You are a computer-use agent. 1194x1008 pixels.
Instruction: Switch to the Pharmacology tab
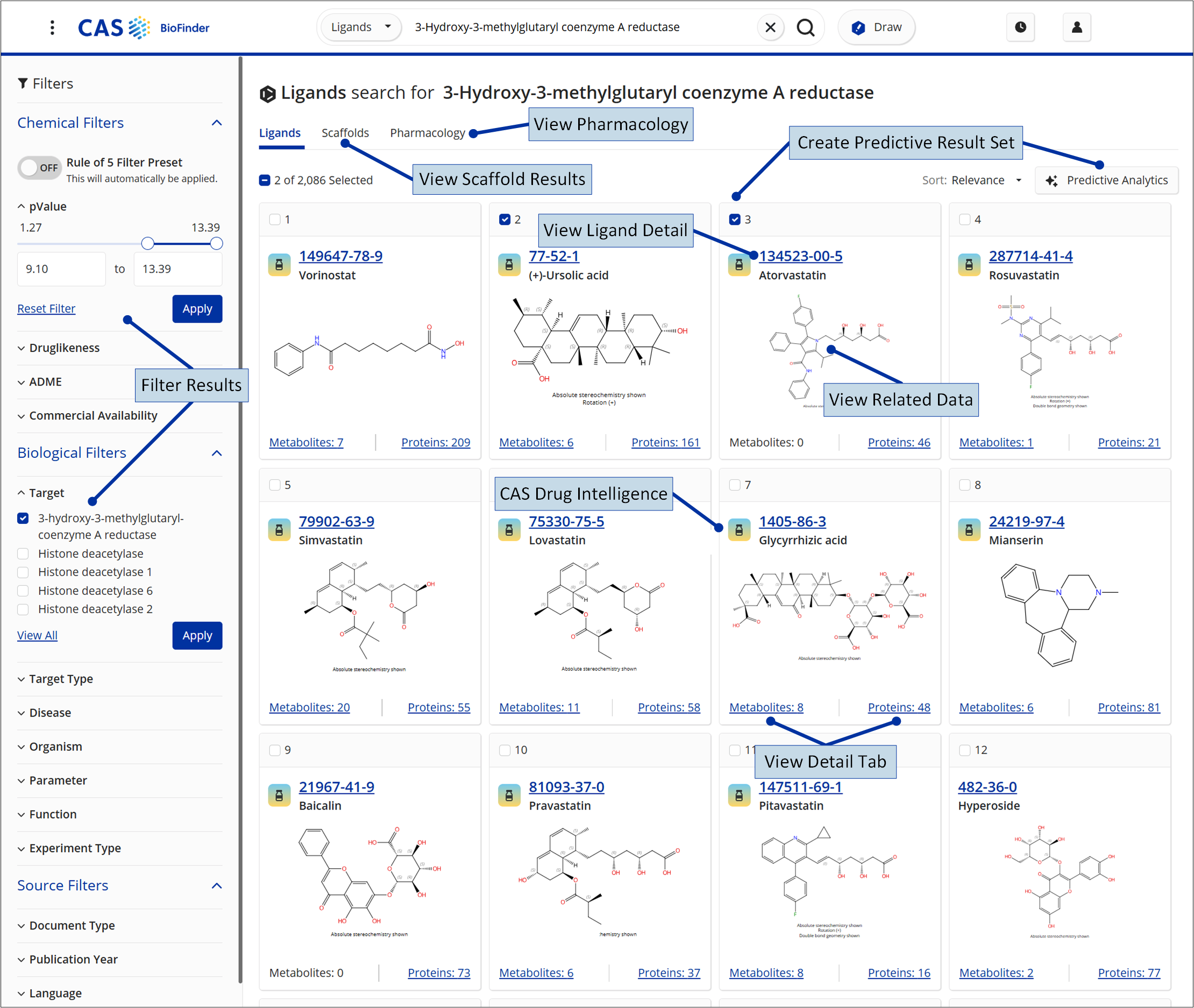[x=428, y=132]
